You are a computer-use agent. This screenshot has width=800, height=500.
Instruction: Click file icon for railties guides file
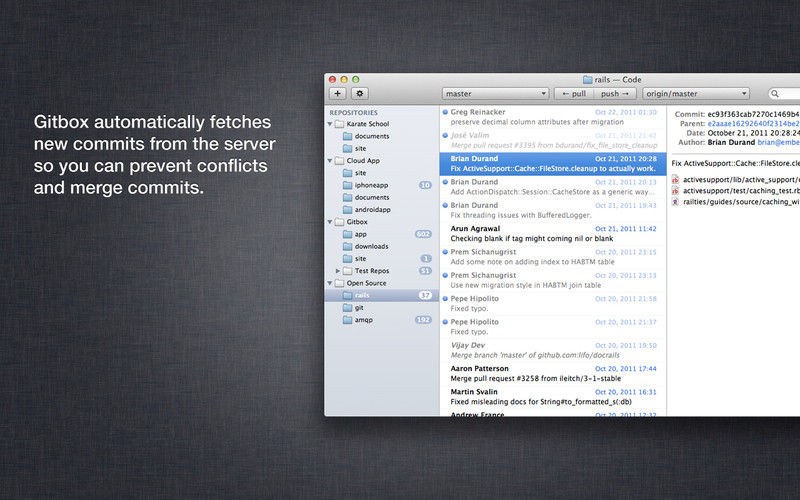(676, 202)
